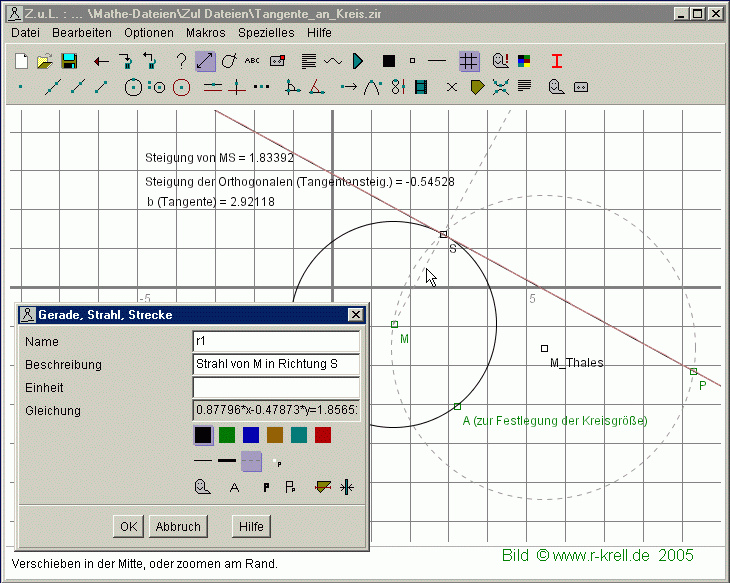Click the save construction floppy disk icon
Screen dimensions: 730x583
[69, 61]
